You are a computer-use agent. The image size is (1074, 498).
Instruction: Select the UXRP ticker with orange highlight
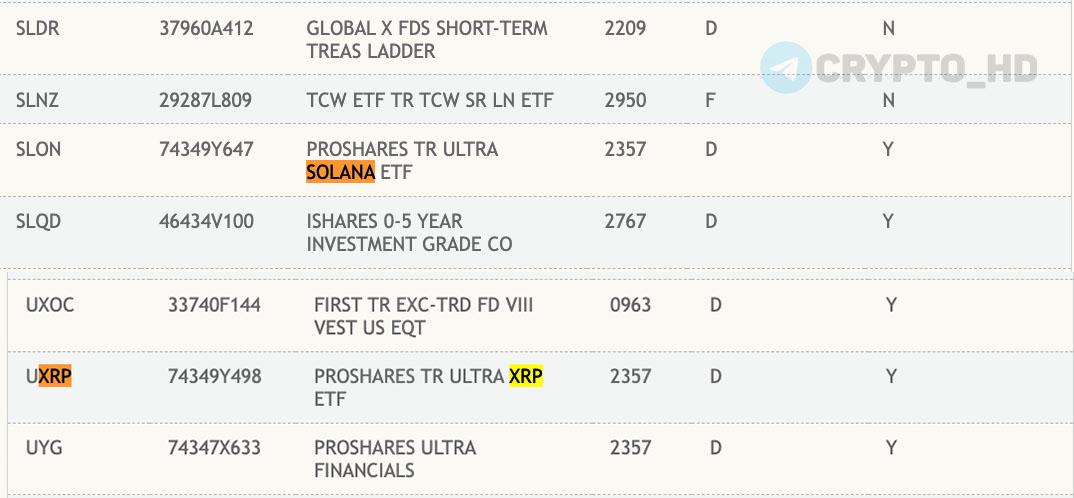(49, 376)
